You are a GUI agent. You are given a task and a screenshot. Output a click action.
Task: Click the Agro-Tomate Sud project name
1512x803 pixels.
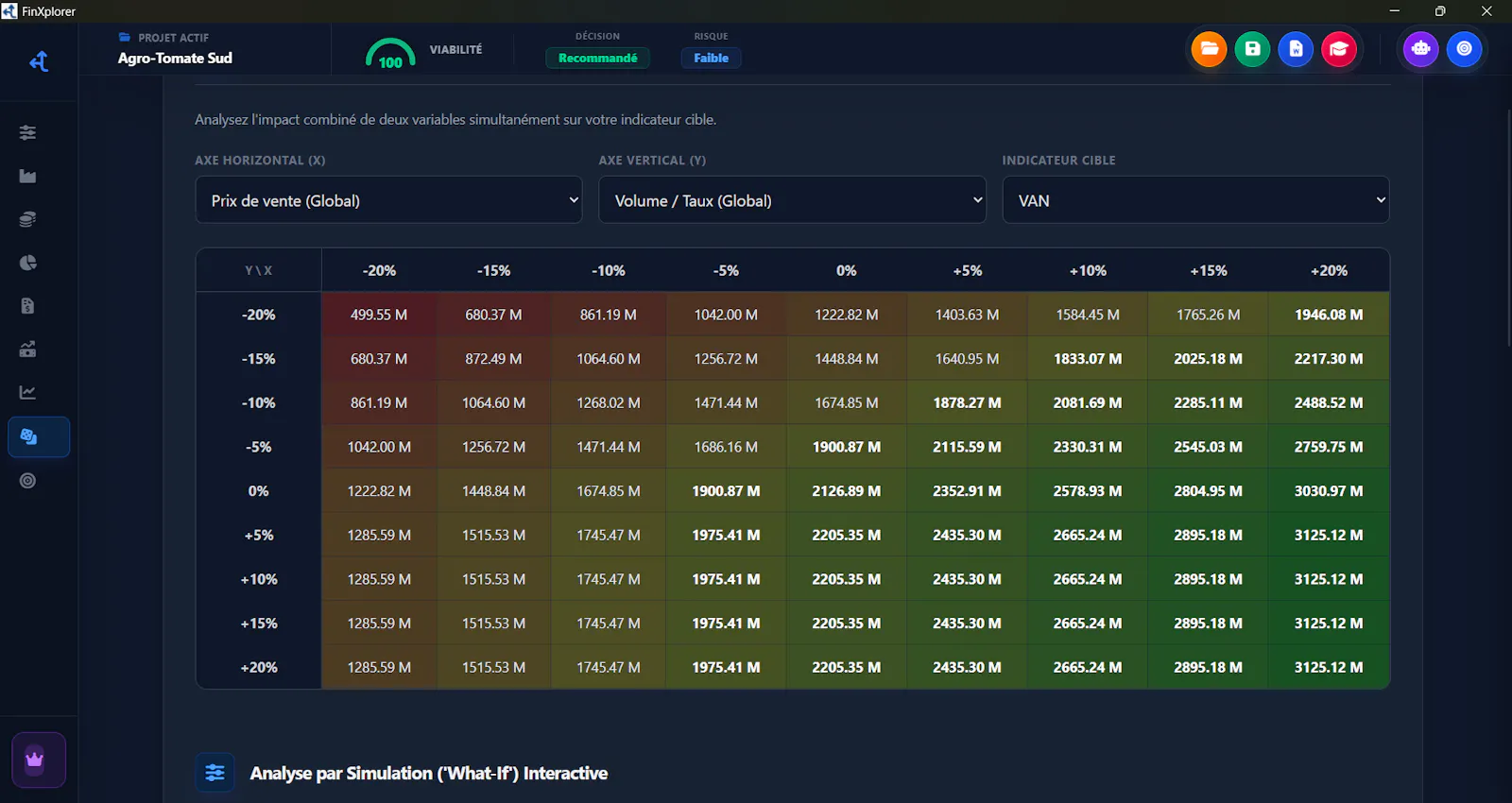175,58
